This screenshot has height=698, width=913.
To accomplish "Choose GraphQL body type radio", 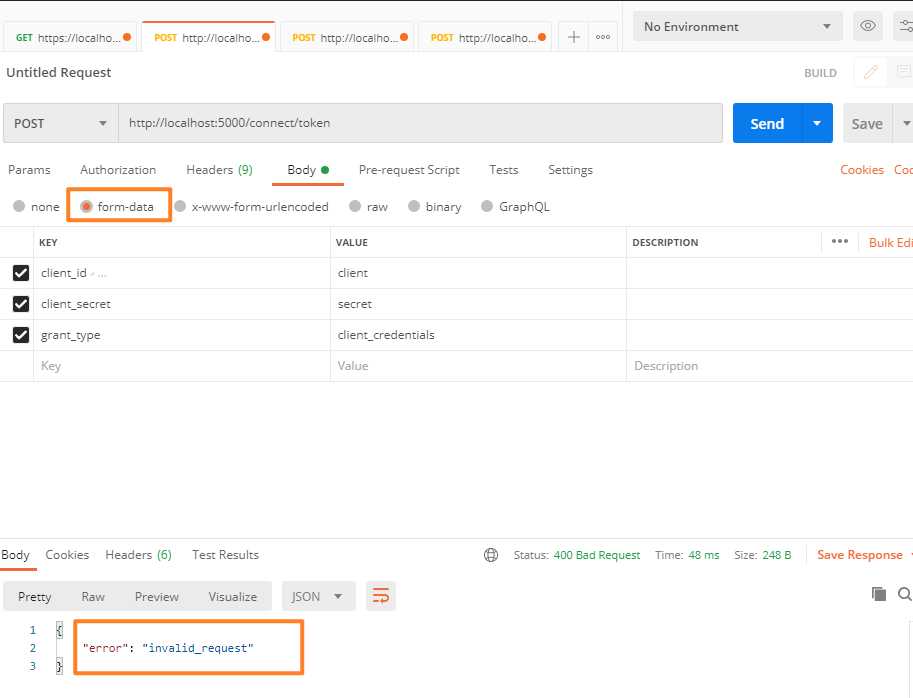I will click(x=487, y=206).
